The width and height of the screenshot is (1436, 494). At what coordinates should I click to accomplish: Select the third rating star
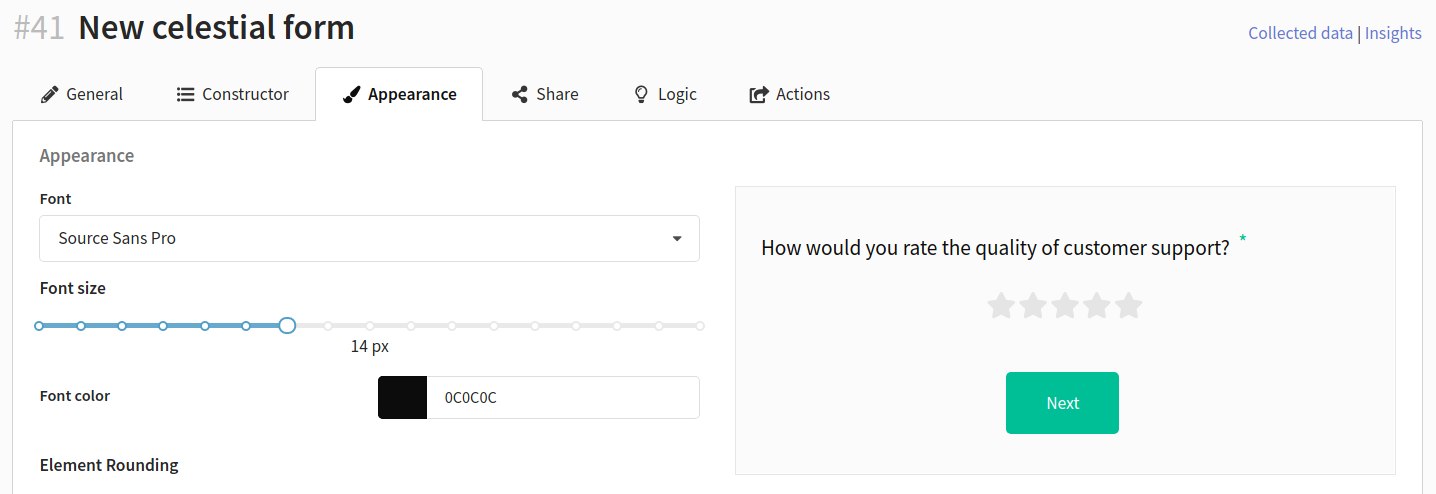(1065, 306)
